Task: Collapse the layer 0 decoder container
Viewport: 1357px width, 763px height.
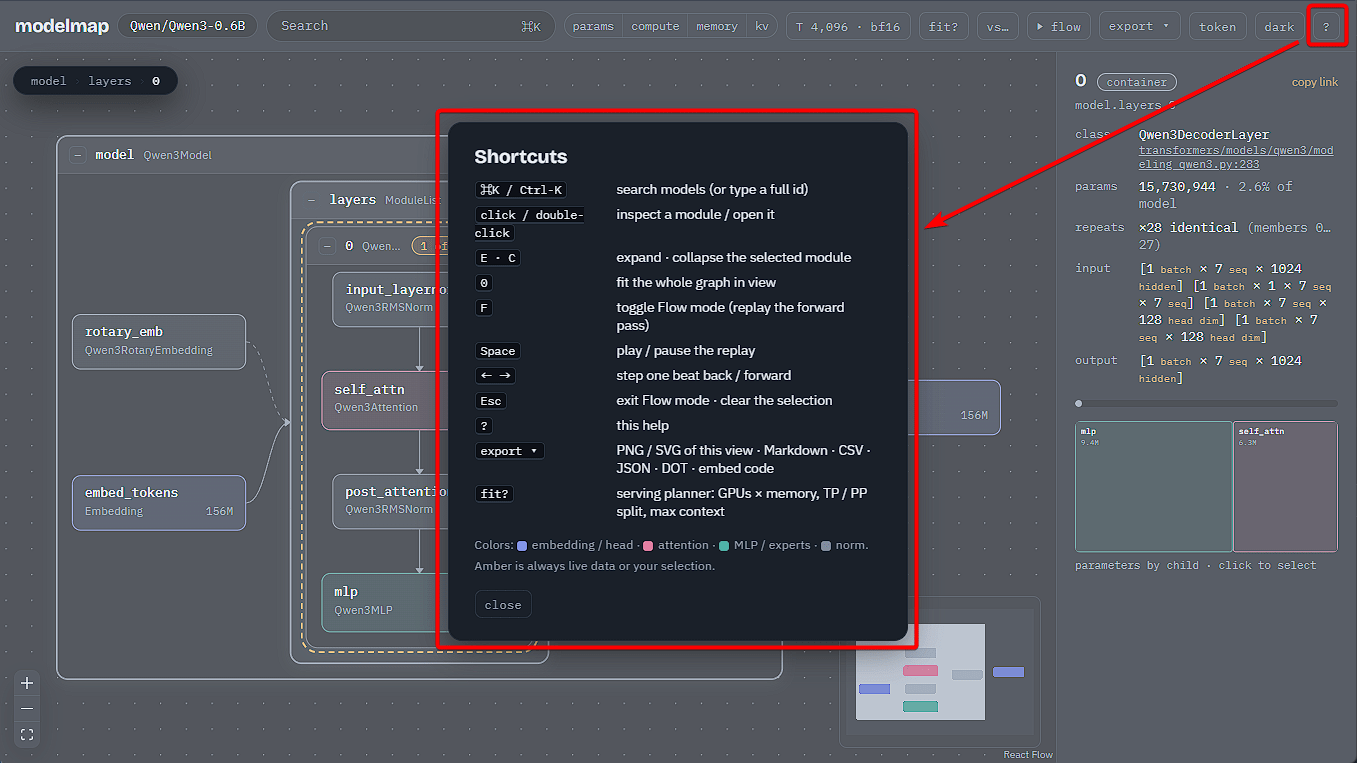Action: (x=327, y=245)
